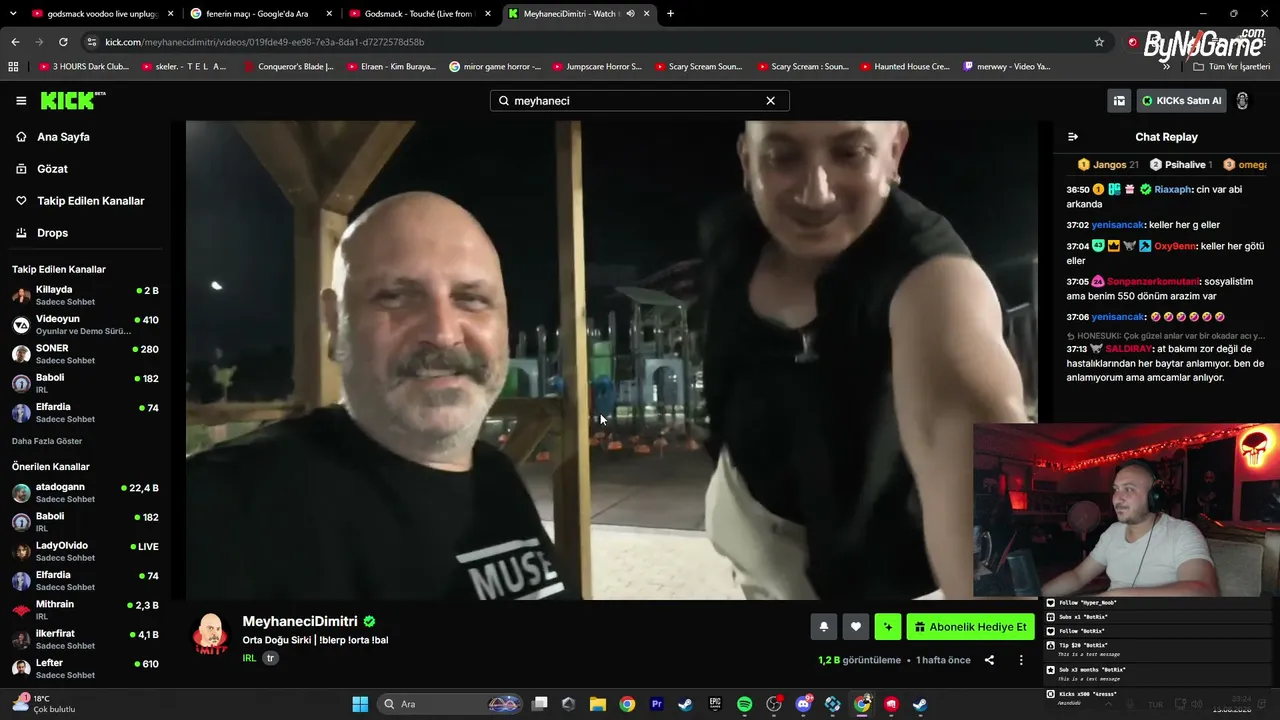Open the Chrome apps grid
Screen dimensions: 1280x720
pyautogui.click(x=13, y=67)
